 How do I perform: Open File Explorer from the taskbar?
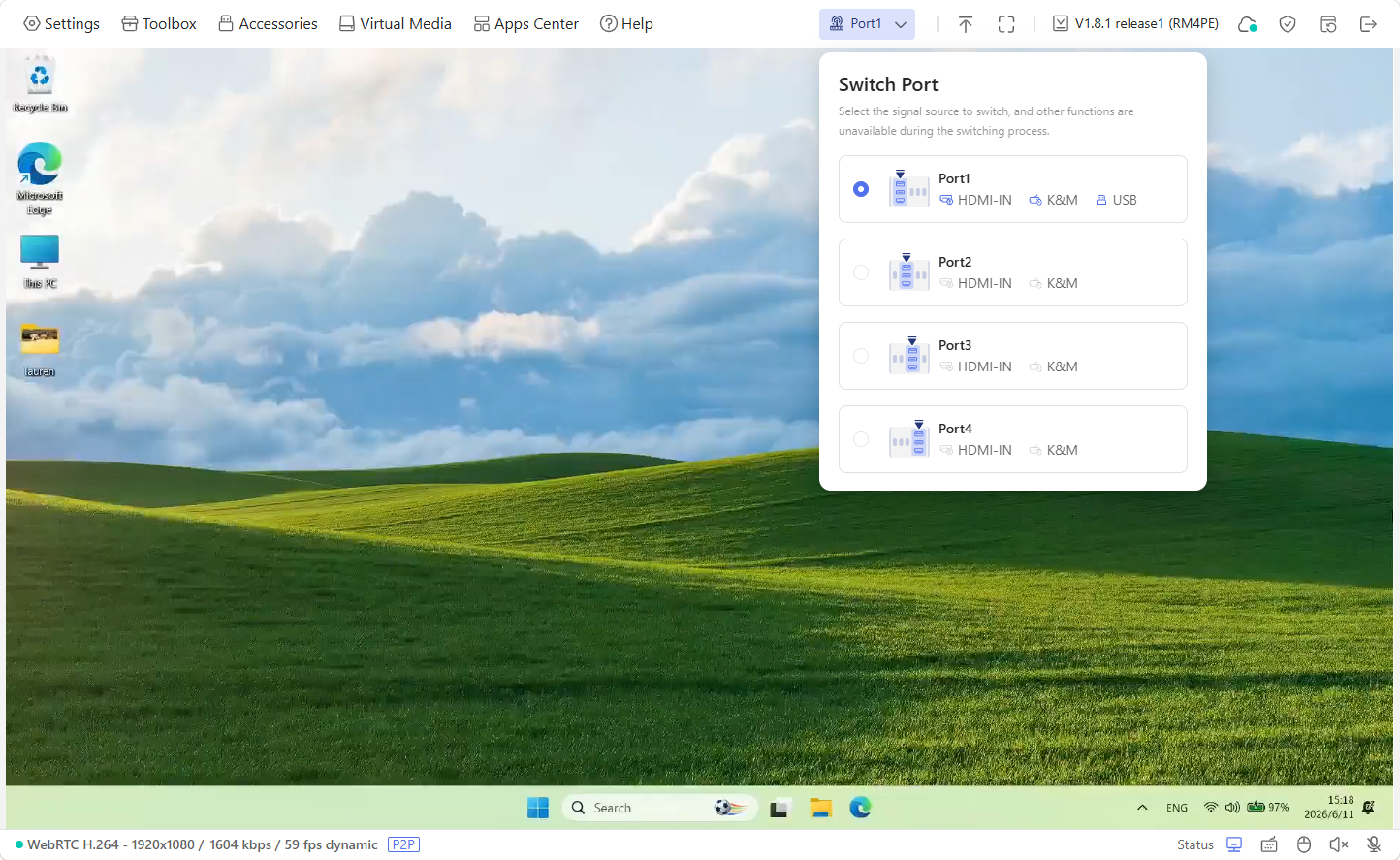click(x=821, y=808)
